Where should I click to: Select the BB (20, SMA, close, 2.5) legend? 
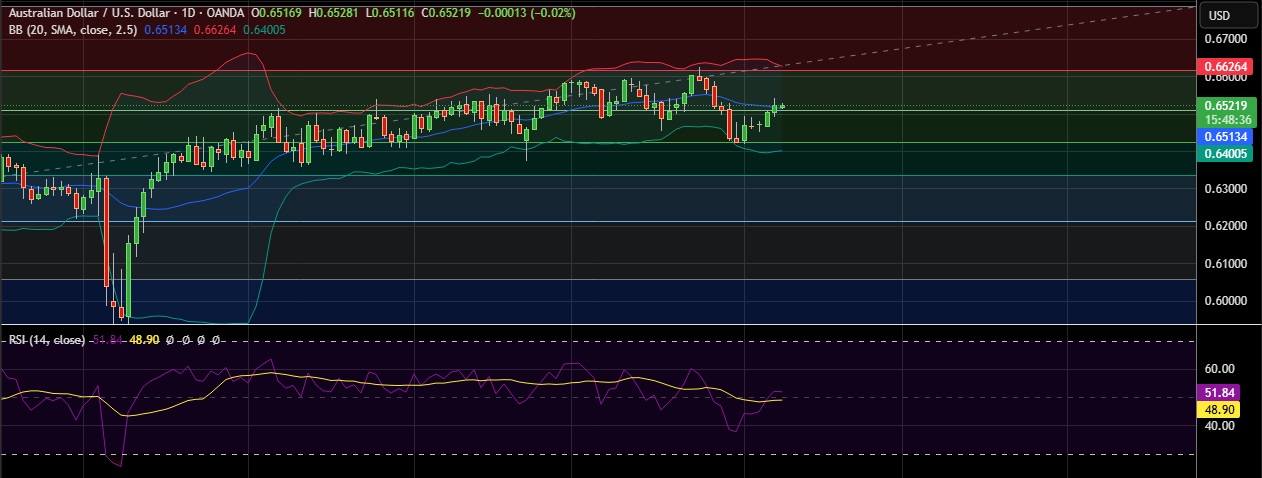coord(68,30)
